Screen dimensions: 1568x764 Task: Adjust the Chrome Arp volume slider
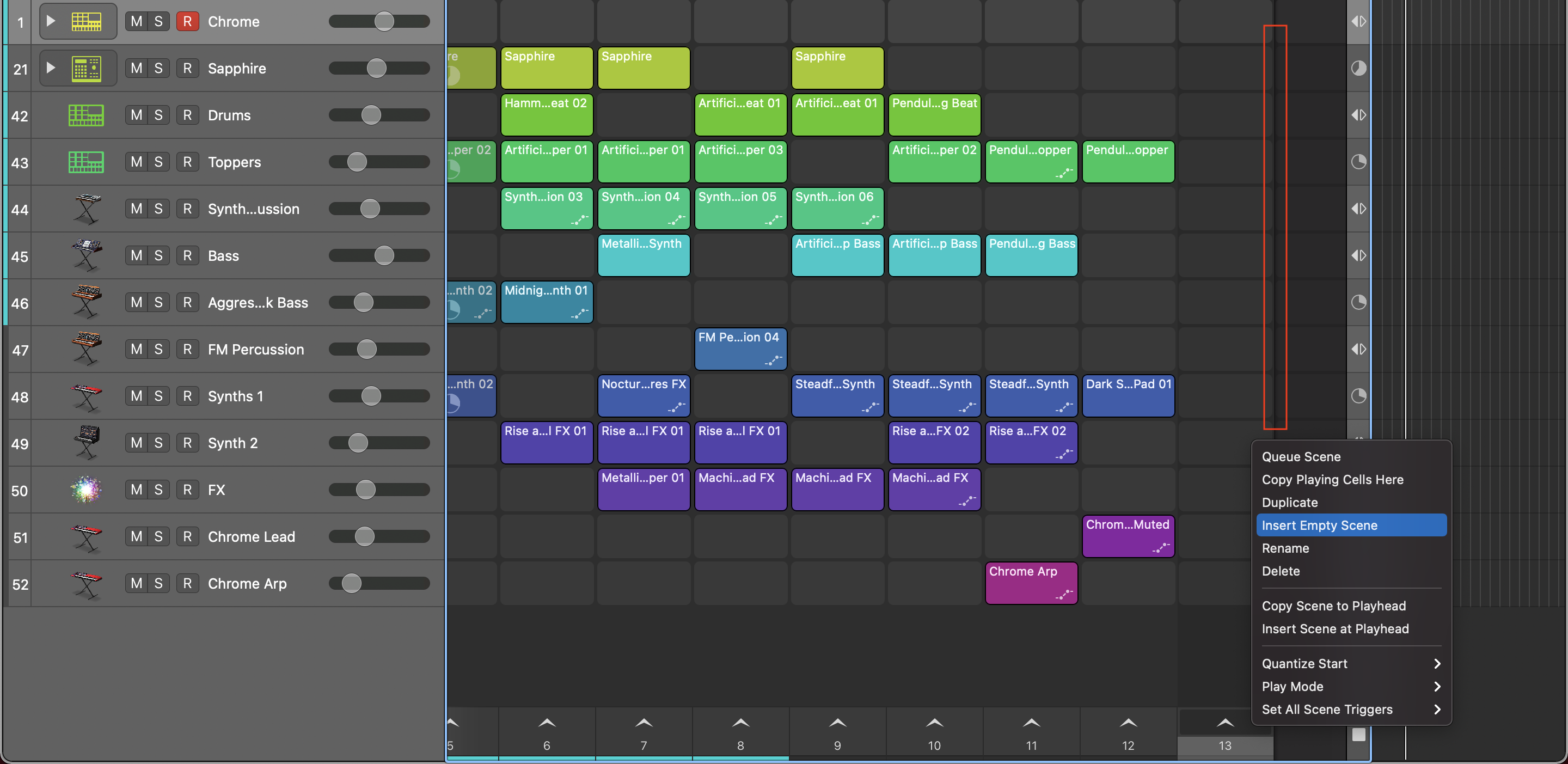pos(352,583)
